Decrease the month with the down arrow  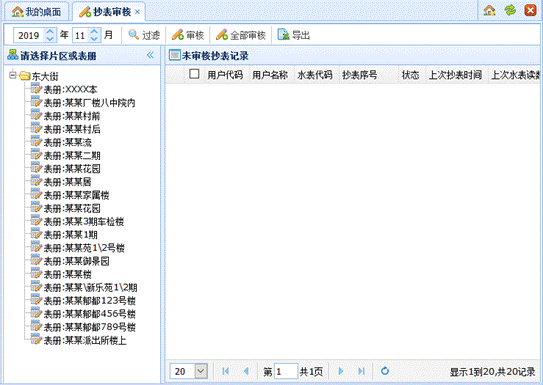[x=94, y=39]
